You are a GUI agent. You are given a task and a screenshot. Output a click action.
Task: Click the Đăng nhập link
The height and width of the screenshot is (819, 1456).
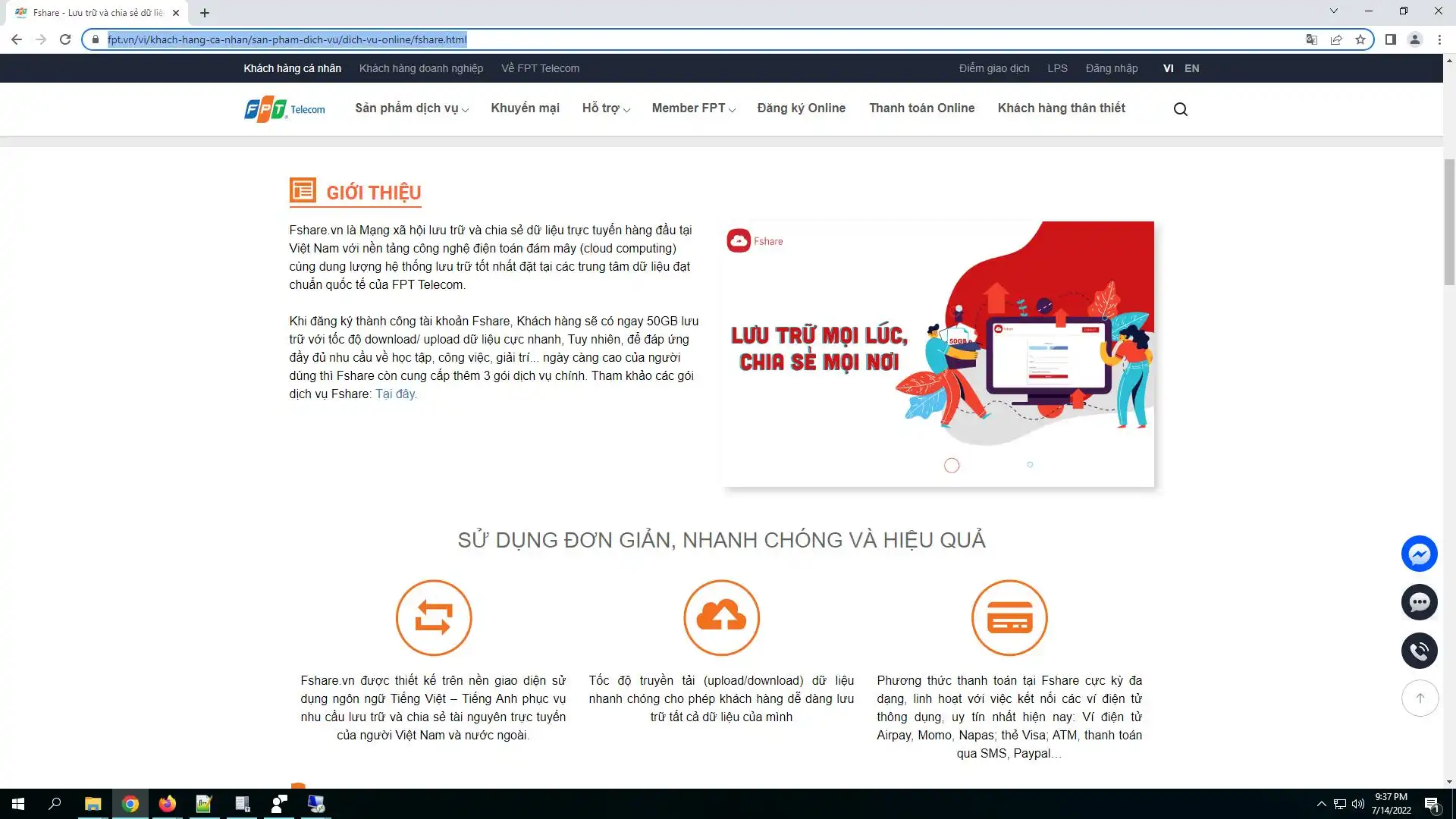pyautogui.click(x=1111, y=68)
